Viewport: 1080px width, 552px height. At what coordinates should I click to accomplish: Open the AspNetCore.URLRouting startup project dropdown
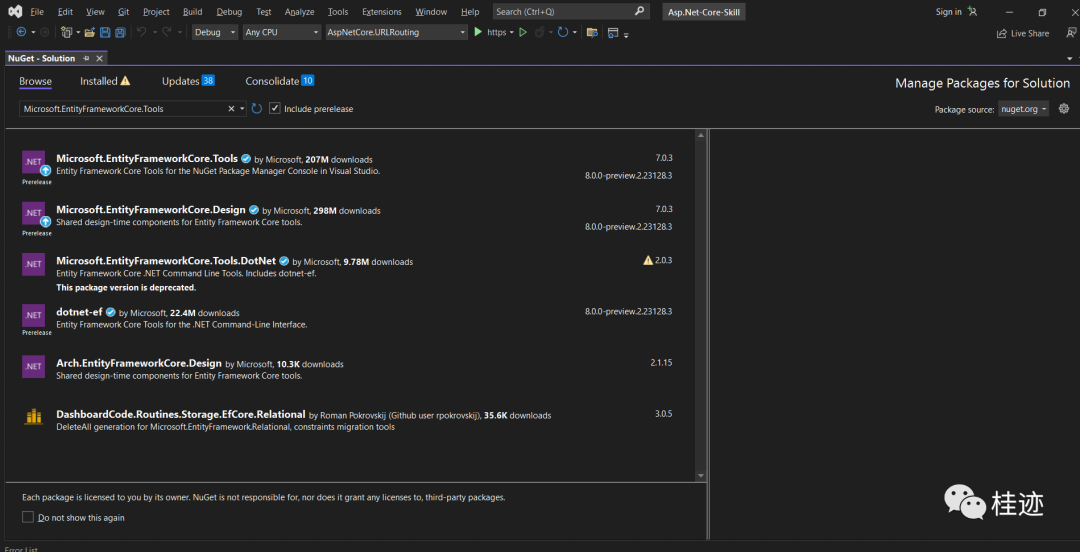pyautogui.click(x=397, y=32)
